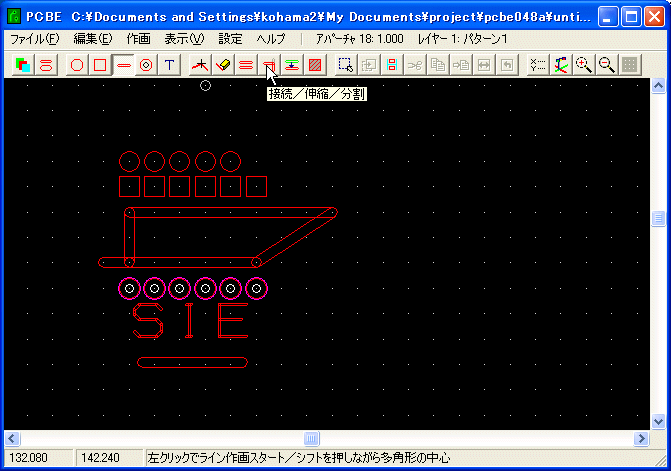Toggle the grid display button
671x471 pixels.
629,65
